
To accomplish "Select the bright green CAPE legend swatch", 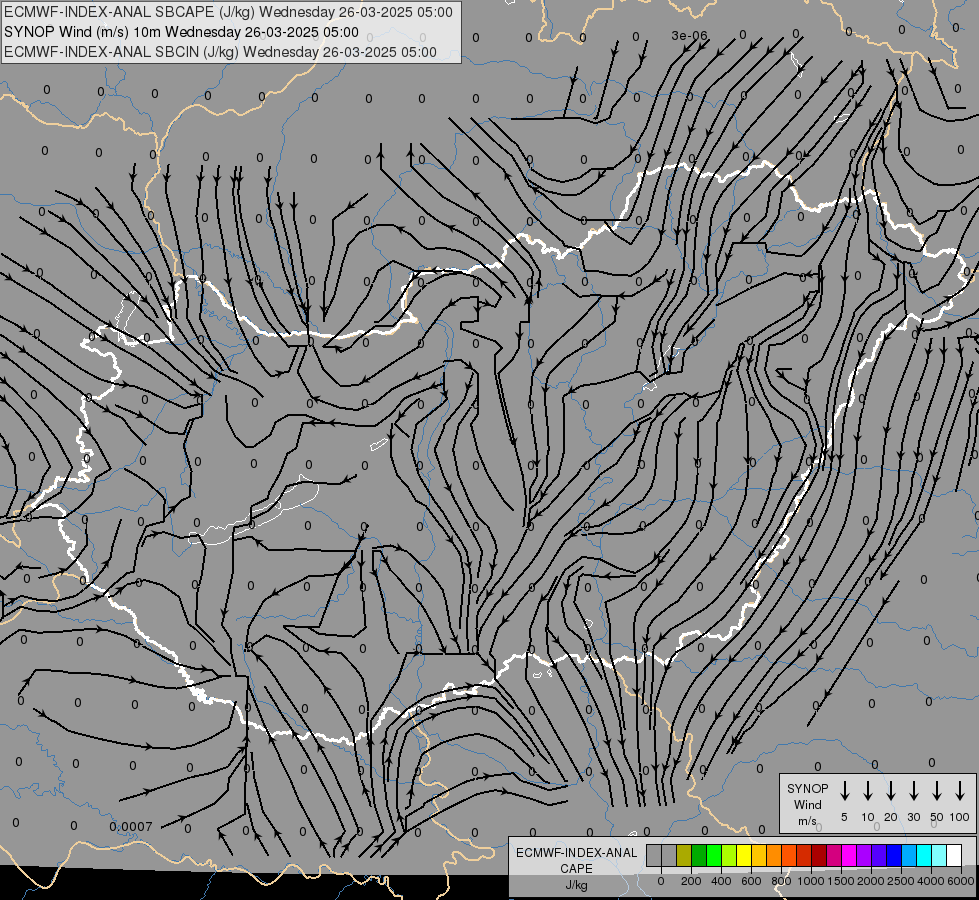I will 714,855.
